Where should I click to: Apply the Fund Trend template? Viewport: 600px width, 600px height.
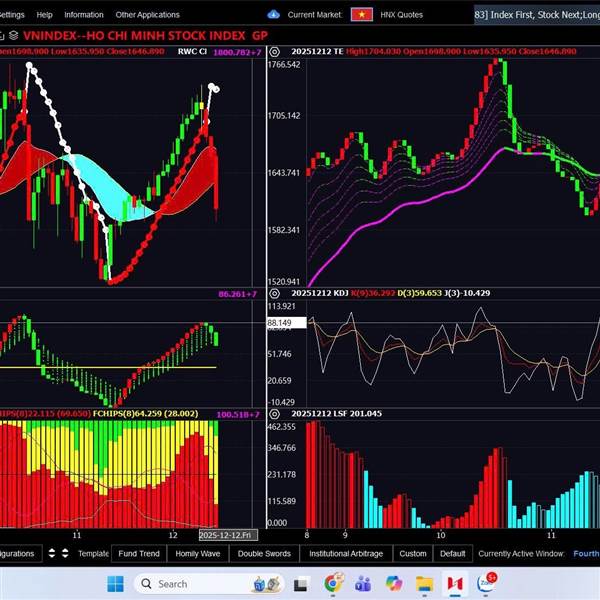coord(138,553)
